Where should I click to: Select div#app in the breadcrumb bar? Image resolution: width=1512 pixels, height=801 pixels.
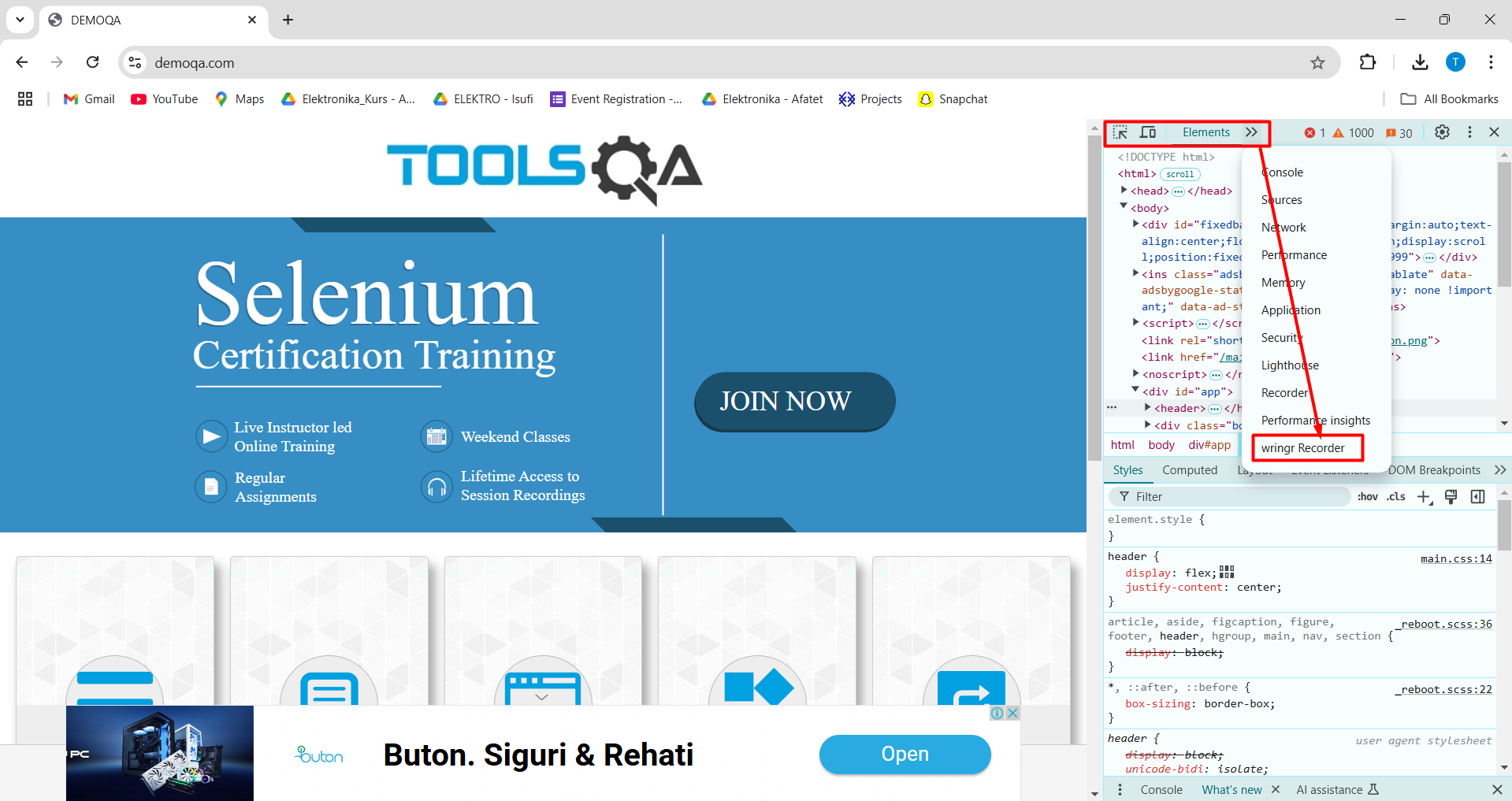[x=1209, y=445]
